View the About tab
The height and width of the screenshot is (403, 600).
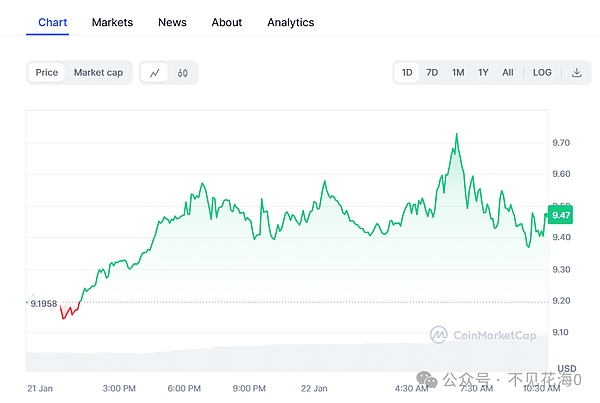(x=227, y=22)
